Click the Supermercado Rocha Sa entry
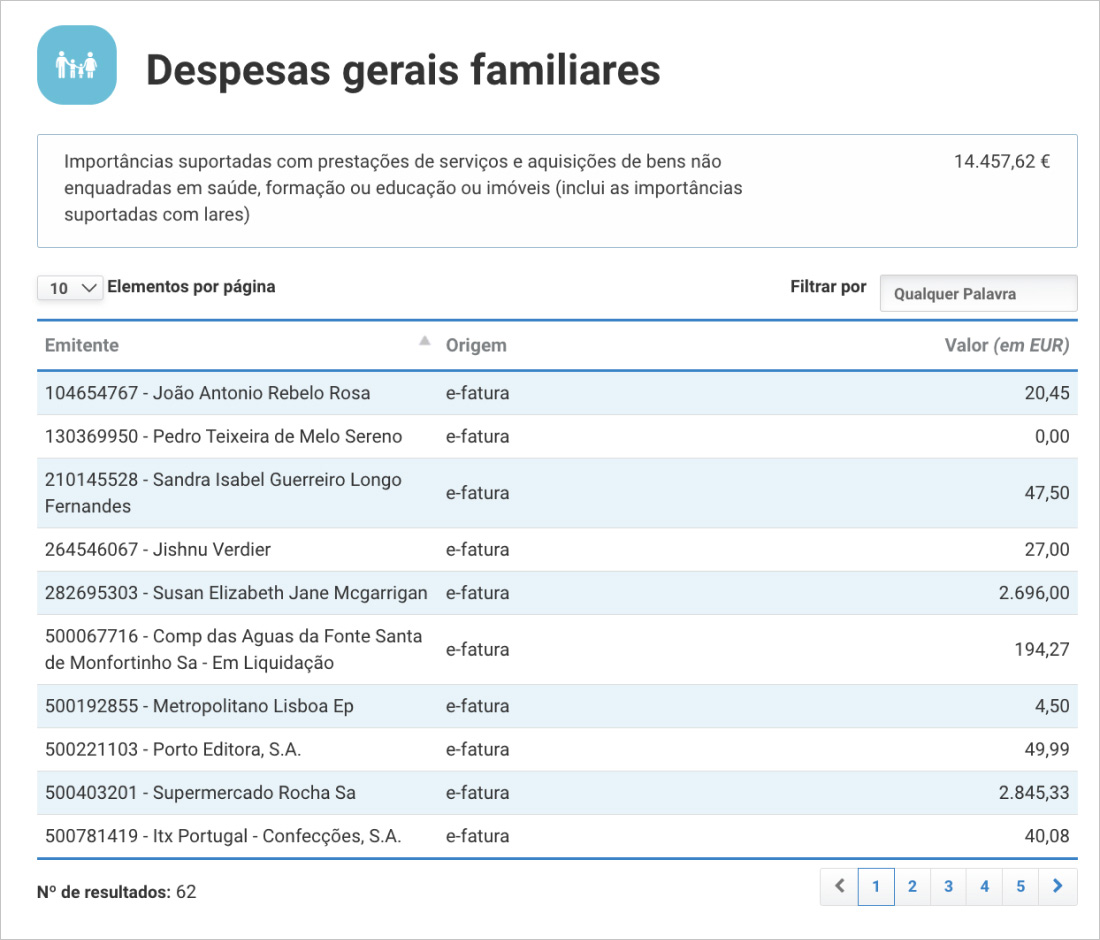This screenshot has width=1100, height=940. click(200, 793)
